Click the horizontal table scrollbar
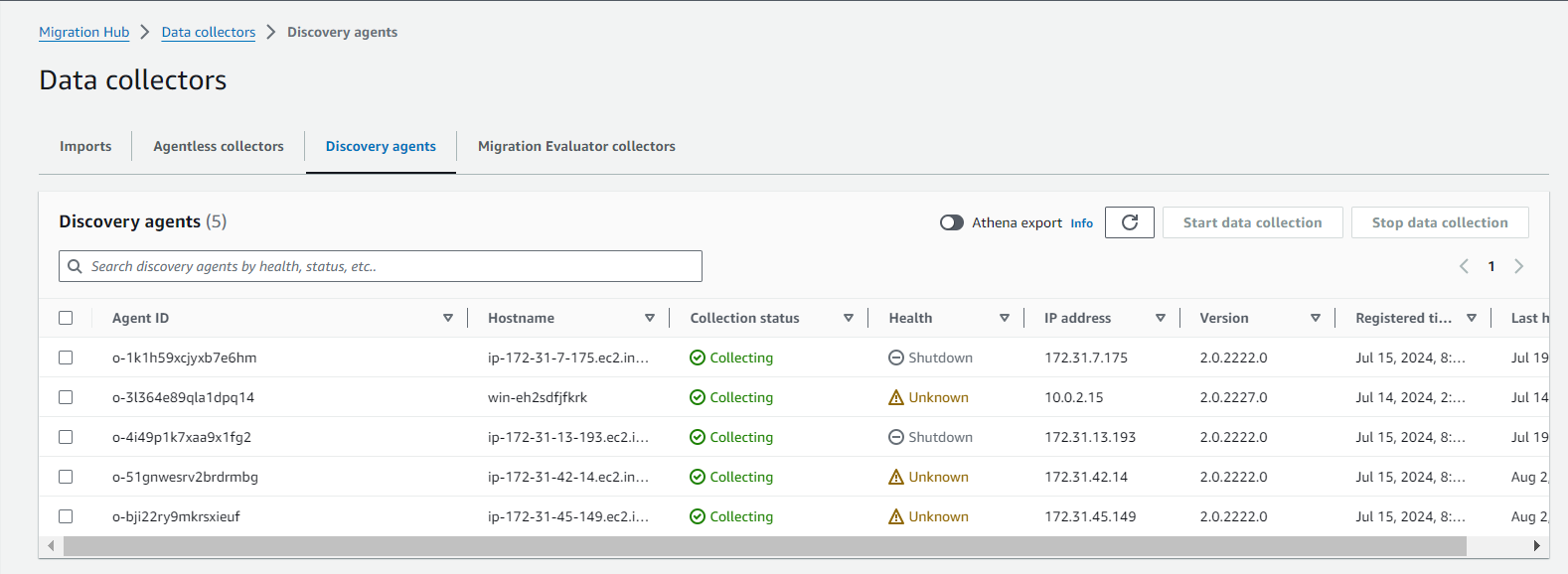Screen dimensions: 1568x574 [763, 546]
